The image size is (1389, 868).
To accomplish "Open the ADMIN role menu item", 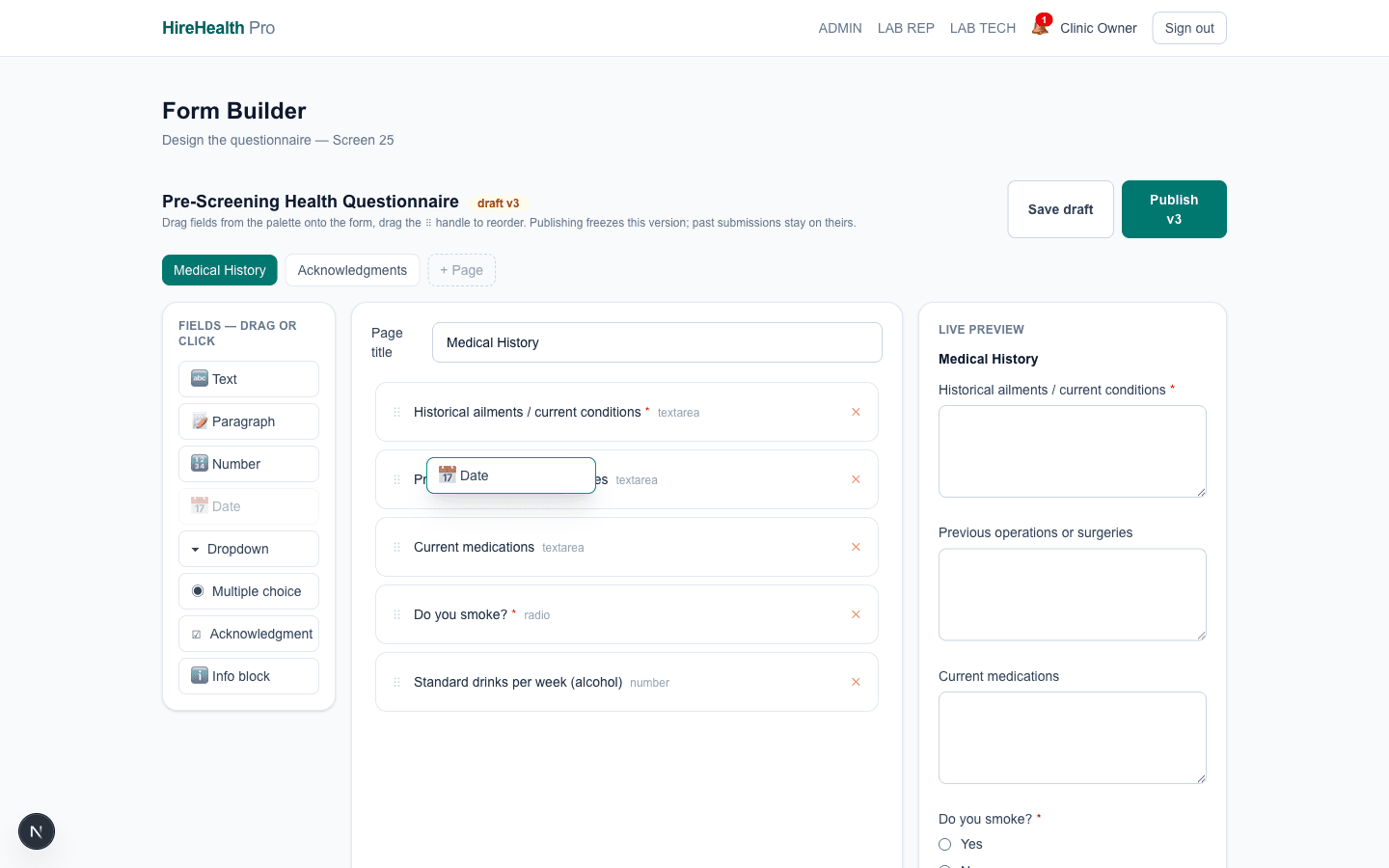I will (x=840, y=28).
